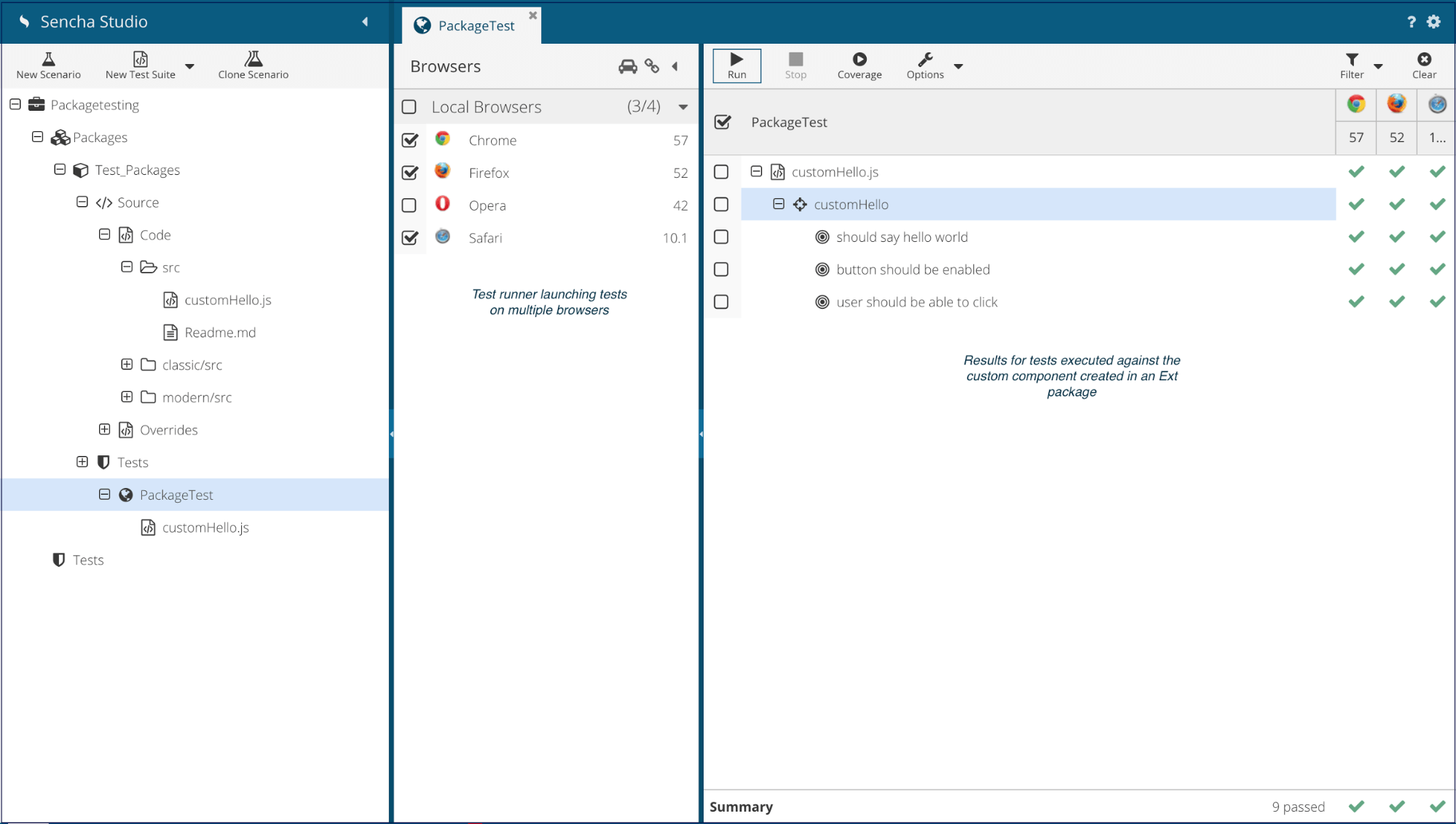Viewport: 1456px width, 824px height.
Task: Expand the Overrides node
Action: [104, 429]
